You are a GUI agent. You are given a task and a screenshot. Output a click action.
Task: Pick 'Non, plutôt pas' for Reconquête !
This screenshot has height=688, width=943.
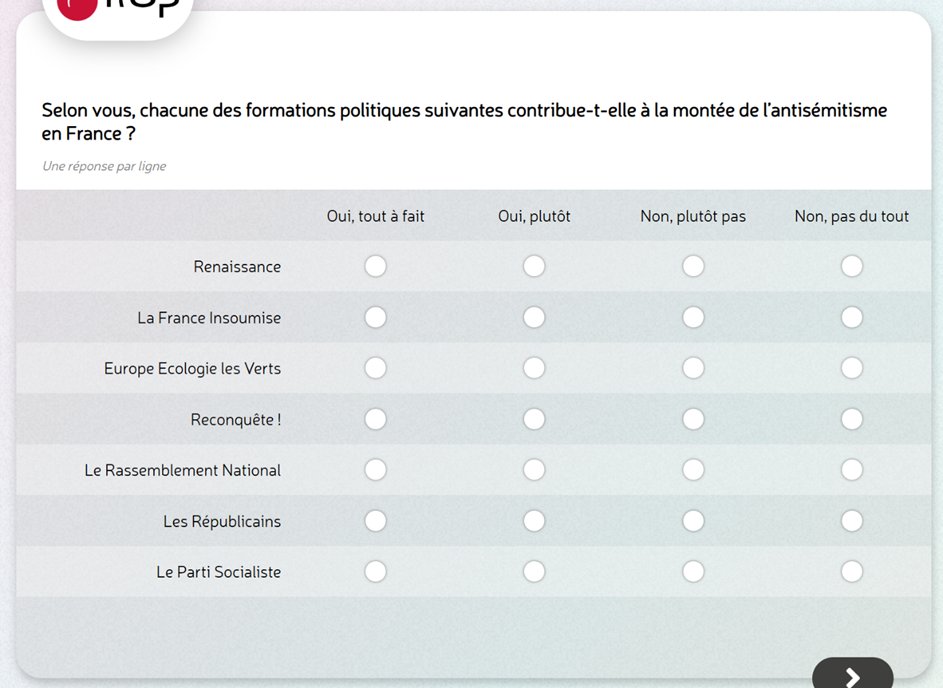click(693, 419)
